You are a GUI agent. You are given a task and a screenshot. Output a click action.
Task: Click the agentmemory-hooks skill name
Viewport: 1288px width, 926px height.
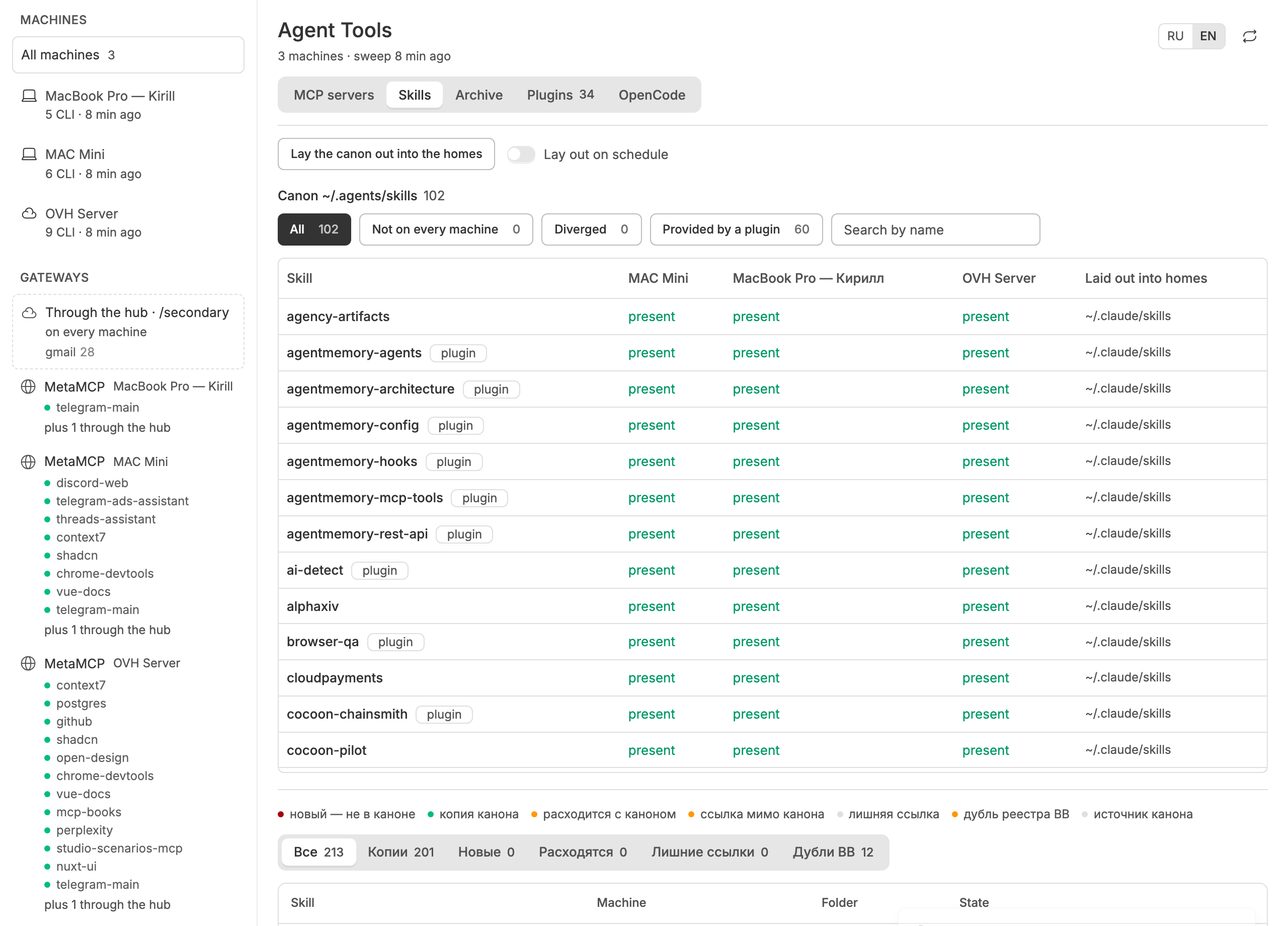(x=352, y=462)
